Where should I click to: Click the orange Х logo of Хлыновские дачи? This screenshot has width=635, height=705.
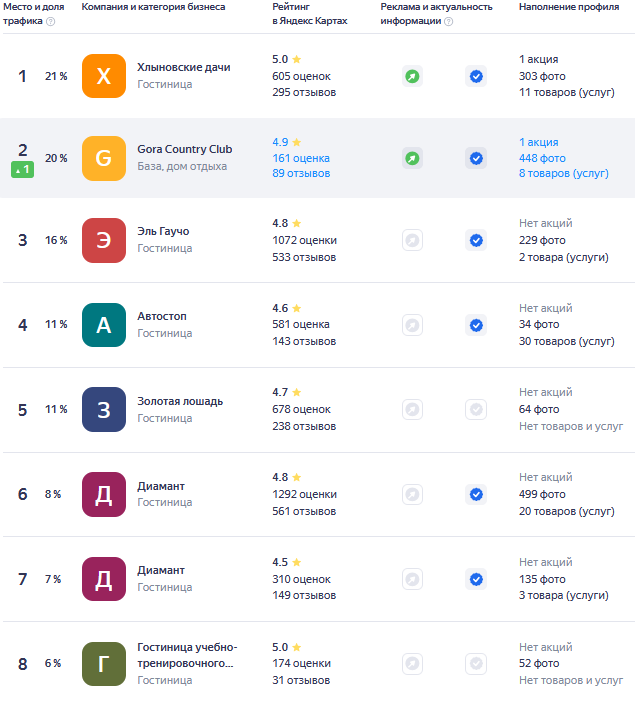(x=104, y=76)
